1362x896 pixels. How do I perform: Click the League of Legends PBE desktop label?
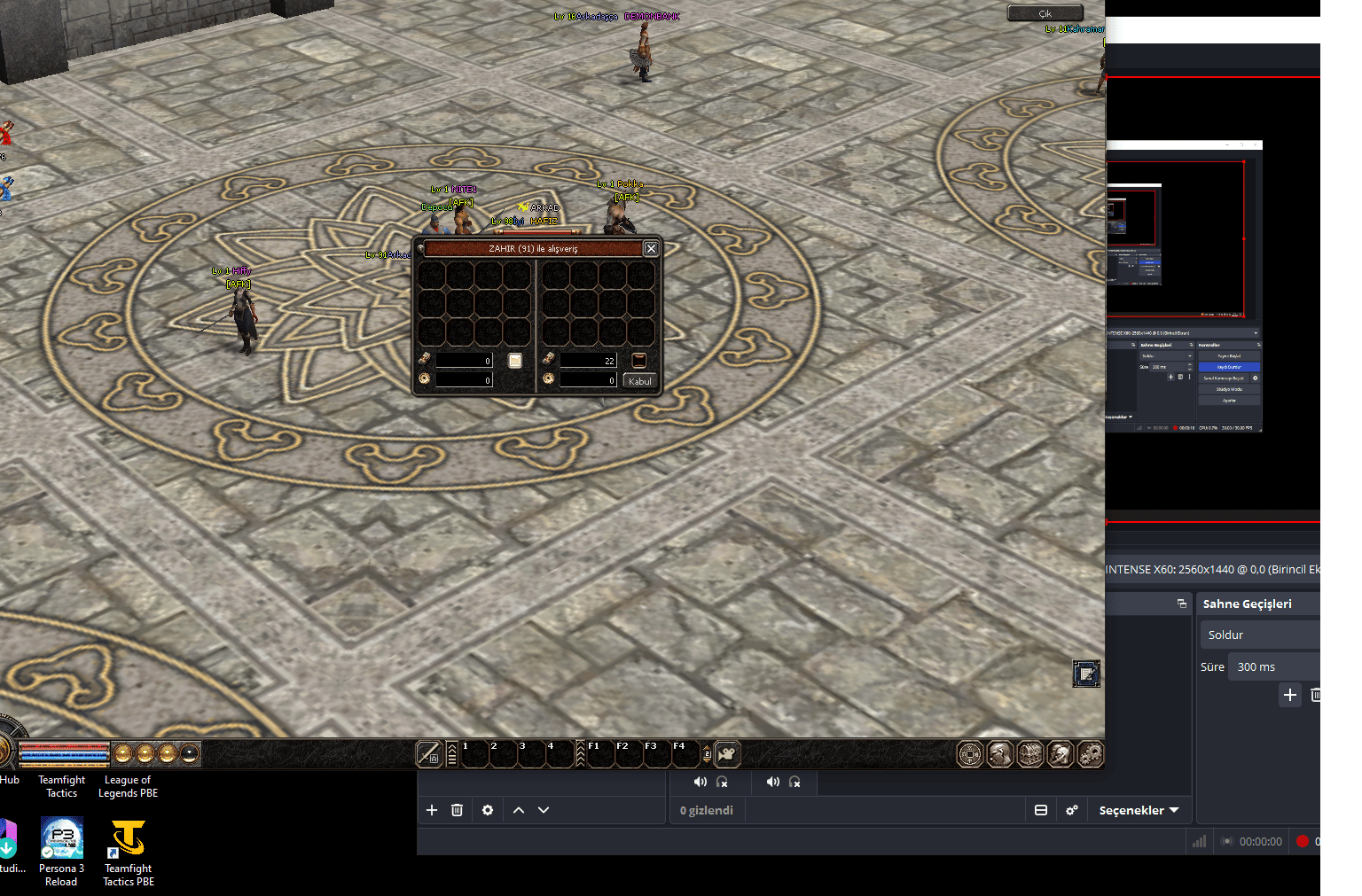pyautogui.click(x=129, y=786)
